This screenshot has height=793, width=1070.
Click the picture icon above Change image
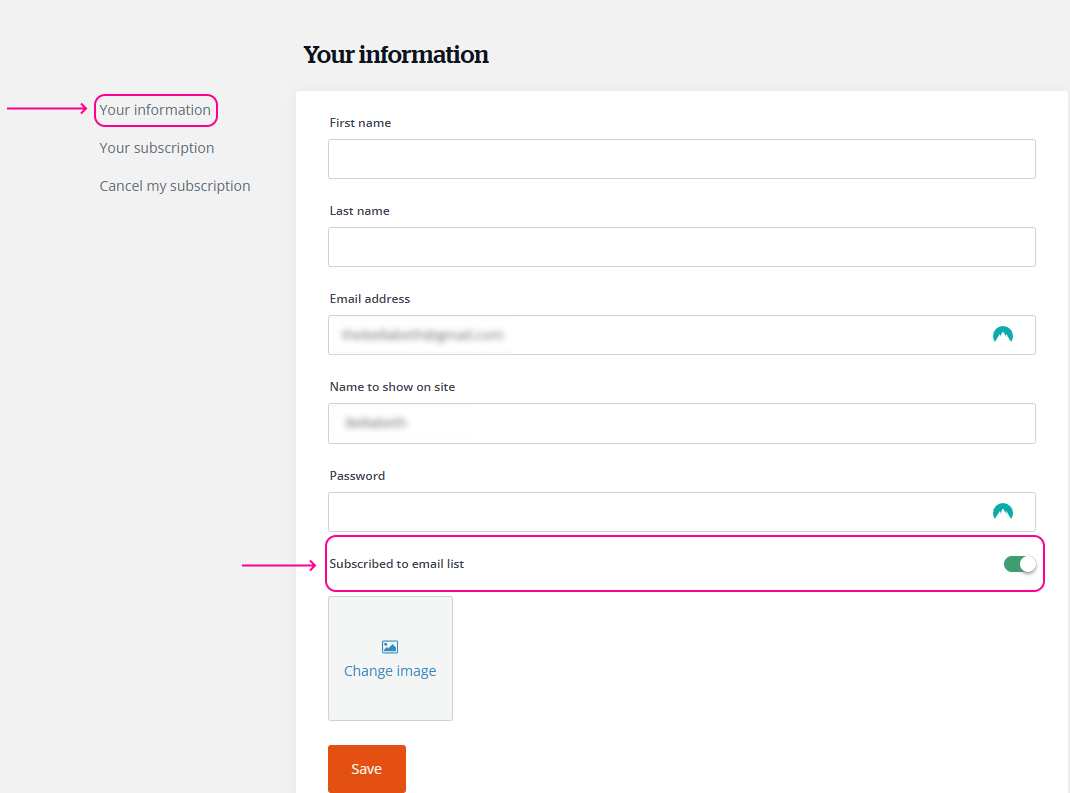(x=390, y=647)
